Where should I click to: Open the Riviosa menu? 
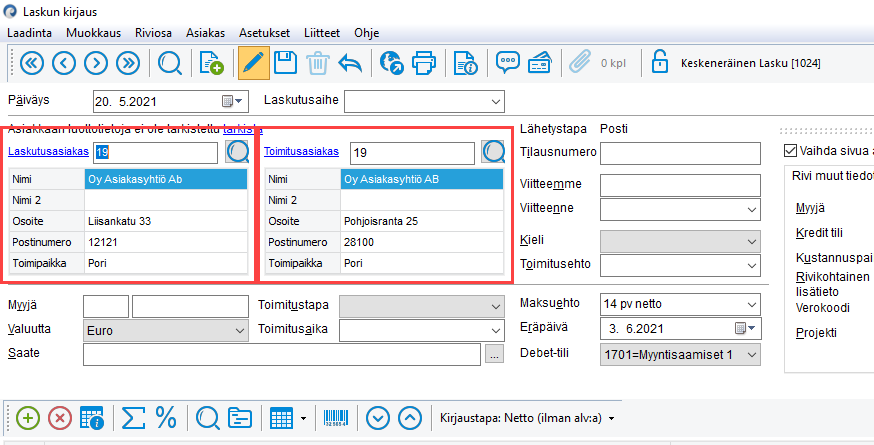153,33
